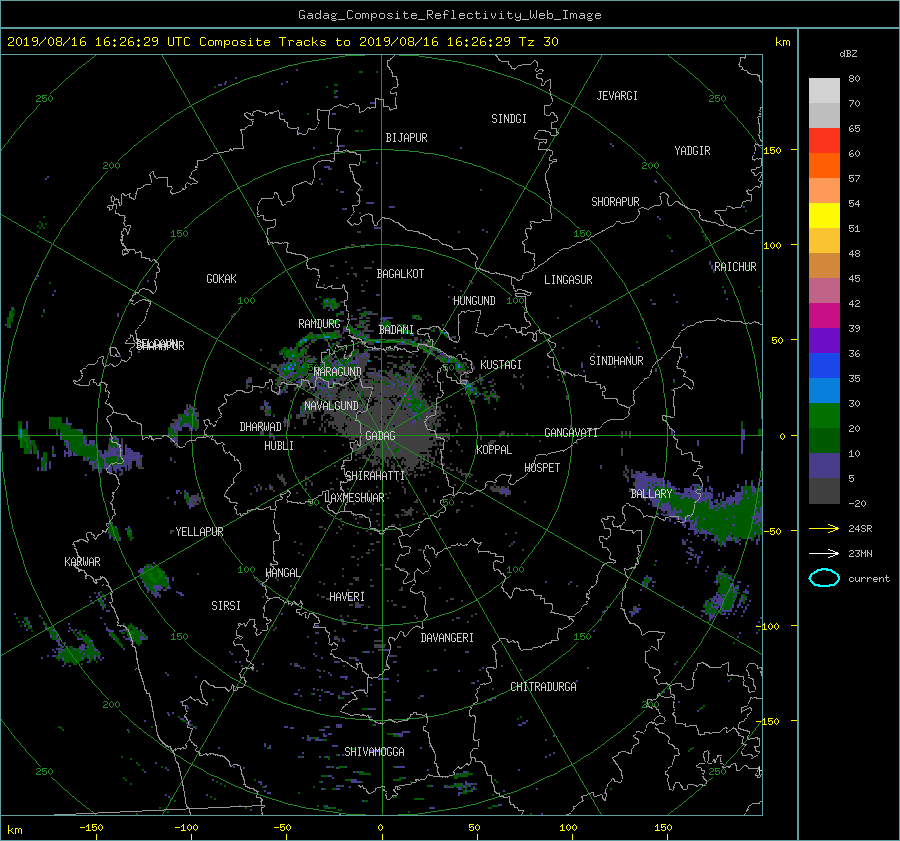The width and height of the screenshot is (900, 841).
Task: Select the KARWAR coastal label
Action: click(82, 561)
